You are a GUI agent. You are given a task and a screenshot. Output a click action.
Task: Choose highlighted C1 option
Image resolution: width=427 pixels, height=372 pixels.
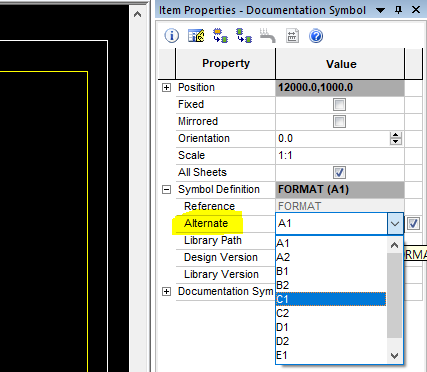[x=331, y=299]
